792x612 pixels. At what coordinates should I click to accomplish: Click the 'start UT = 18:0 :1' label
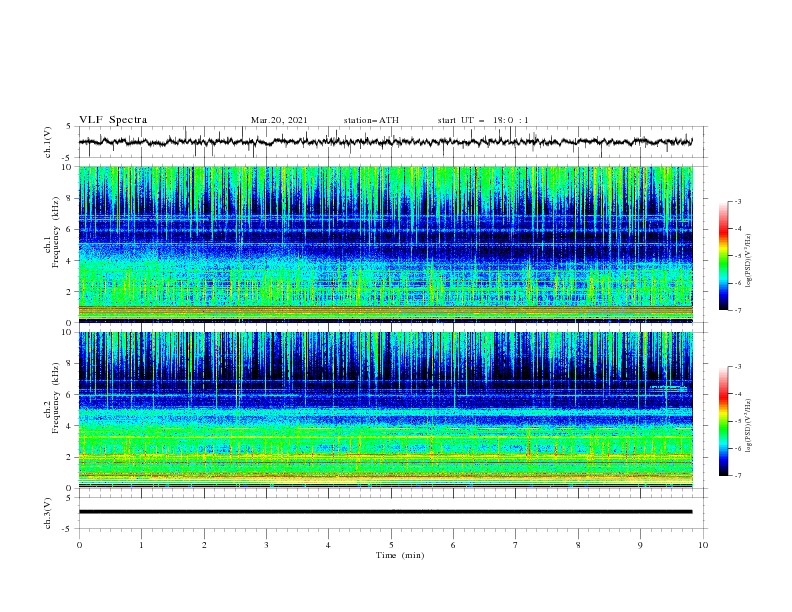[x=483, y=120]
